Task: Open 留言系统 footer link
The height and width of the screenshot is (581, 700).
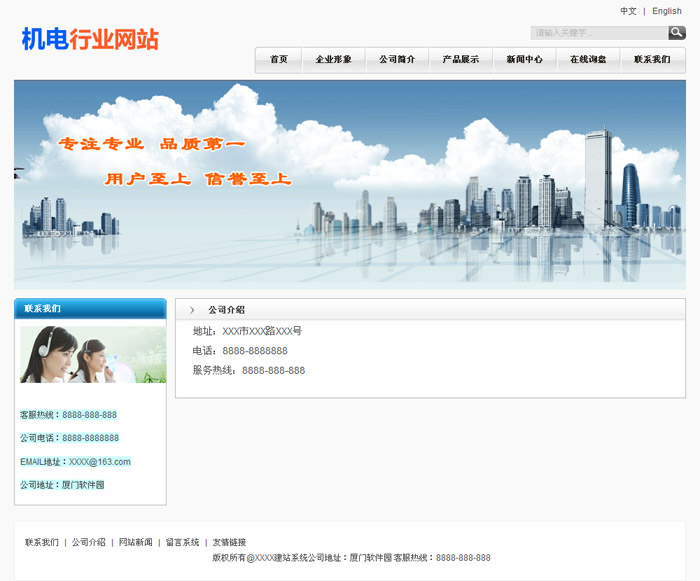Action: pos(182,542)
